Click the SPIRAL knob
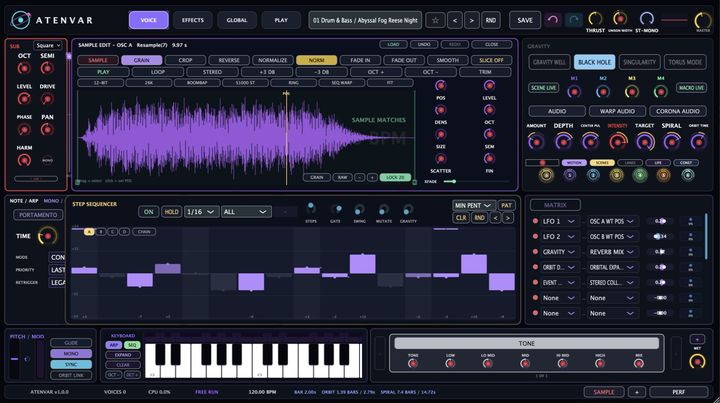This screenshot has width=720, height=403. (671, 141)
